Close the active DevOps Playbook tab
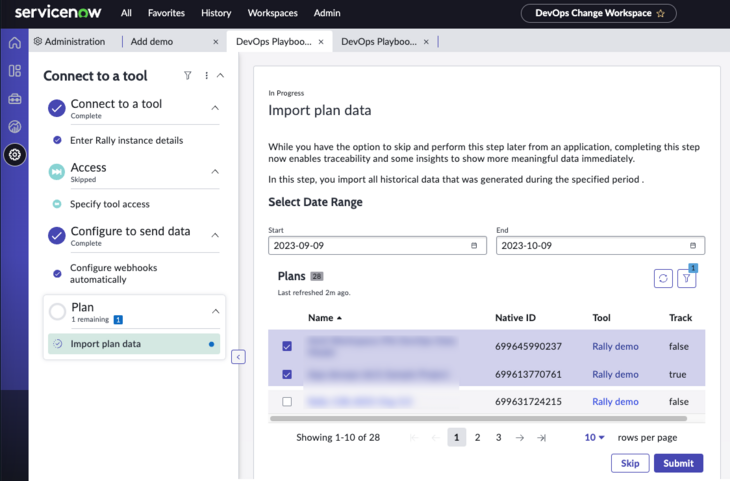The height and width of the screenshot is (481, 730). [321, 42]
